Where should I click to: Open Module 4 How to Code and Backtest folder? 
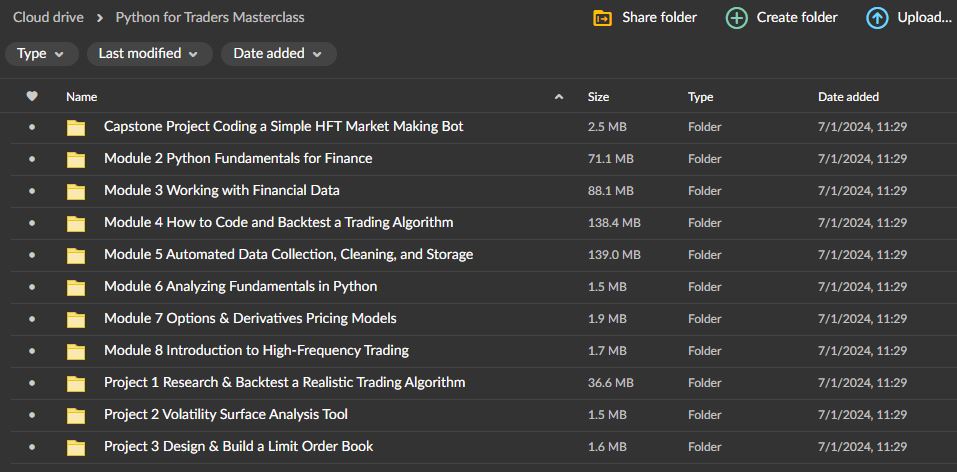pyautogui.click(x=278, y=223)
